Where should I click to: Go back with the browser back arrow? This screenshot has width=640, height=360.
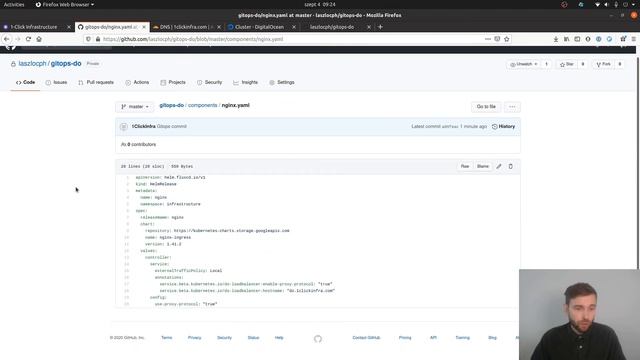7,39
